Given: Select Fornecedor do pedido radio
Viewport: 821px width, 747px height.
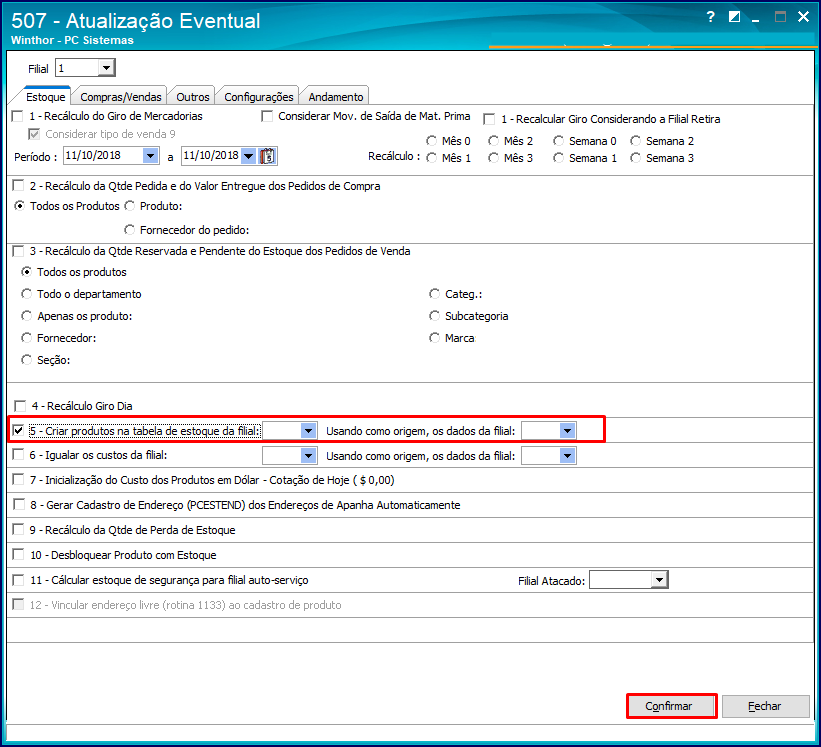Looking at the screenshot, I should 129,230.
